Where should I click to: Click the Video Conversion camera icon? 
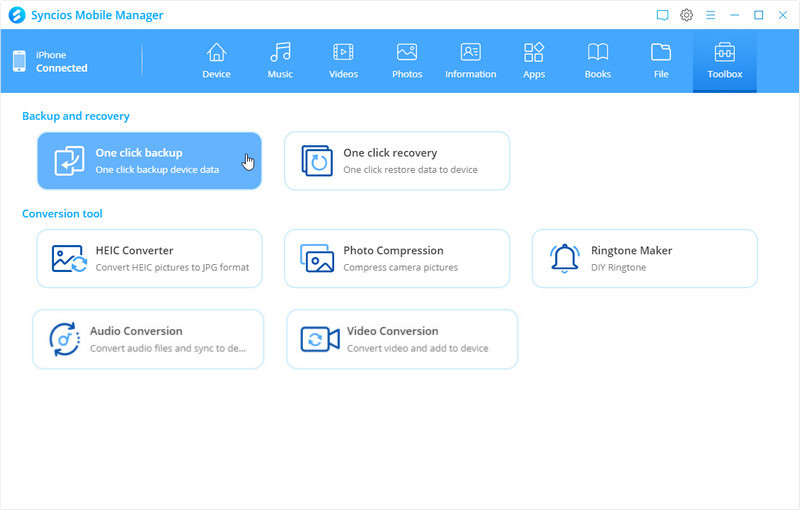320,339
